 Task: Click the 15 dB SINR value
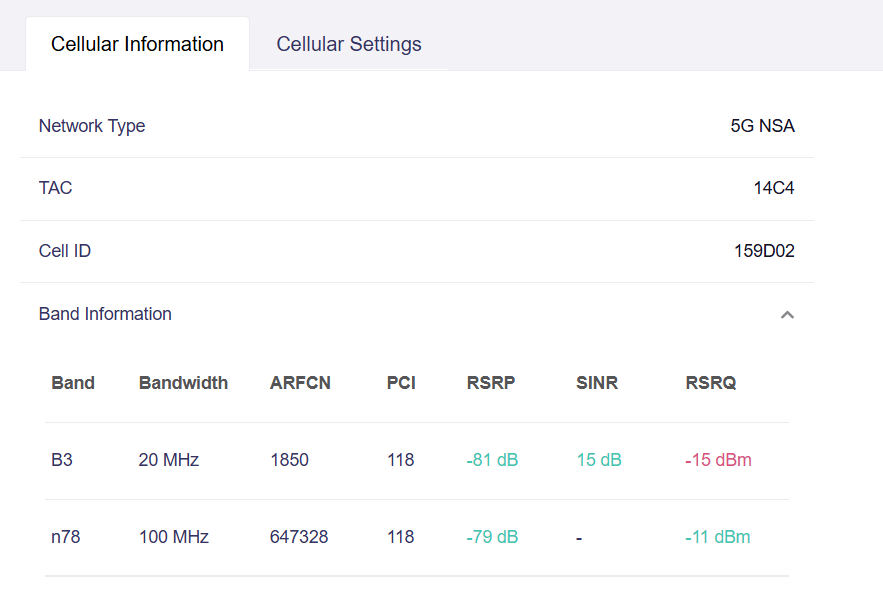tap(599, 460)
